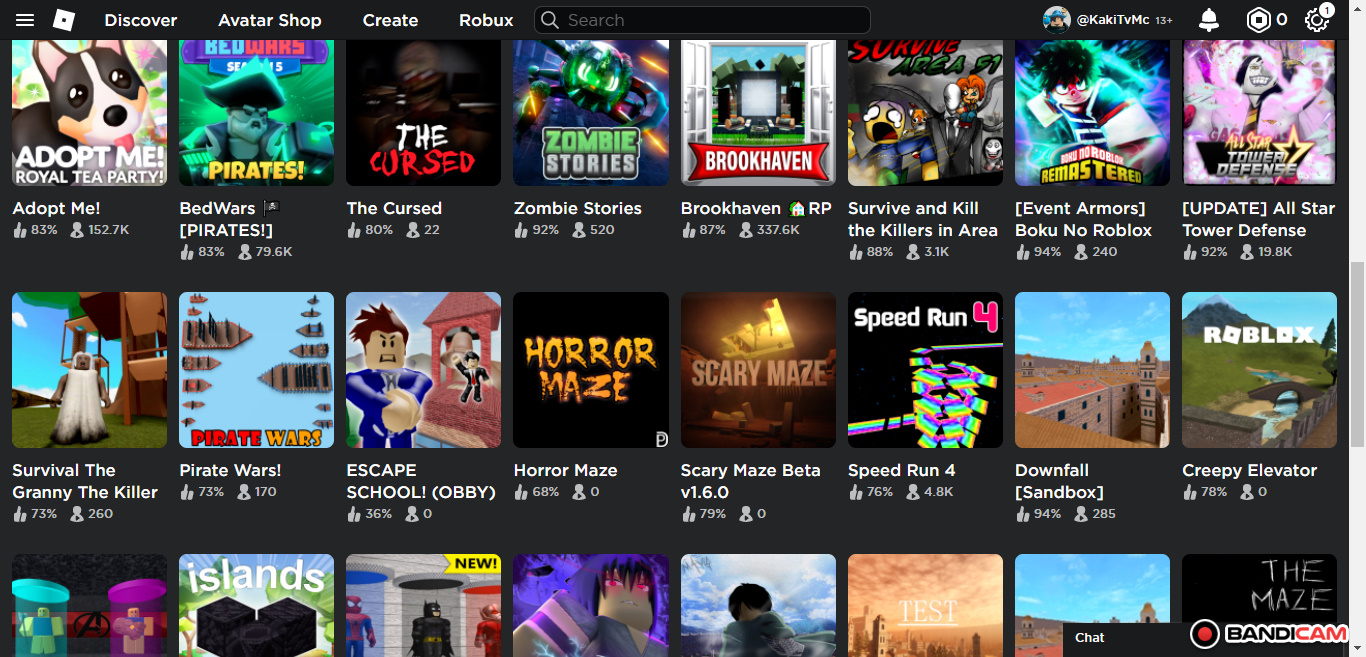The width and height of the screenshot is (1366, 657).
Task: Go to Avatar Shop
Action: pyautogui.click(x=270, y=20)
